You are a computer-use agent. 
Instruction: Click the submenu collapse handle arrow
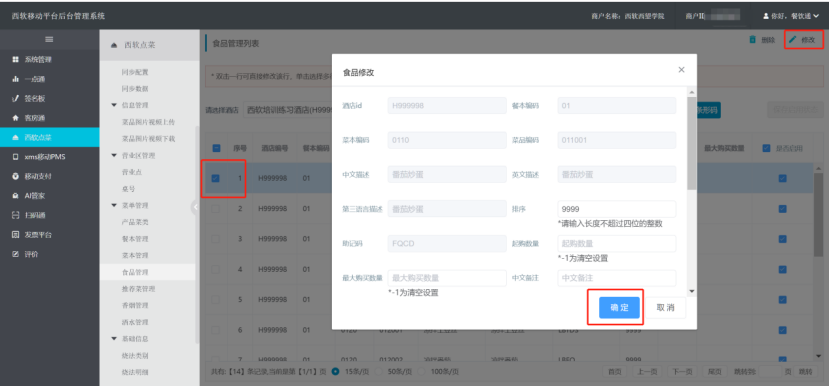[195, 207]
